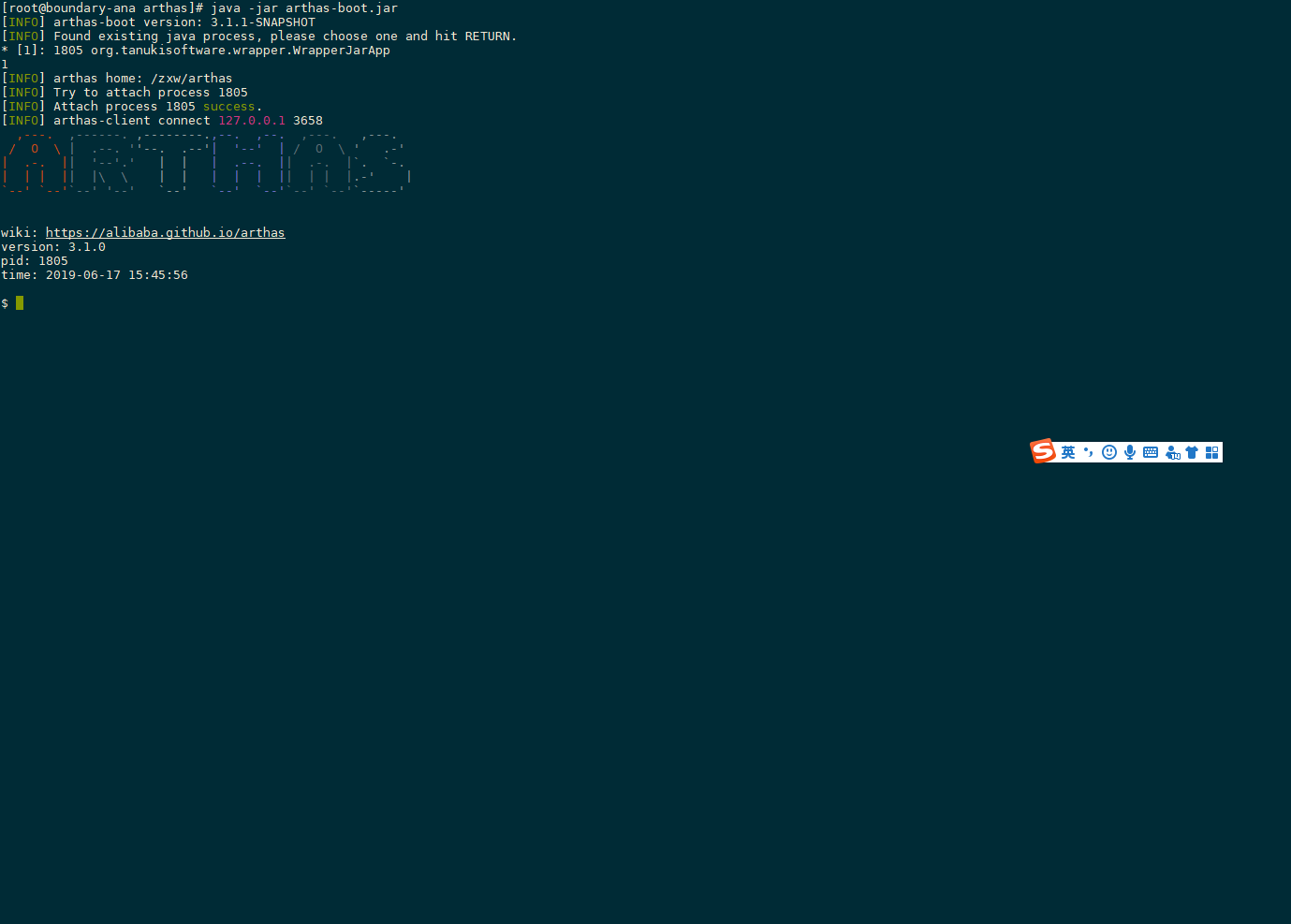The width and height of the screenshot is (1291, 924).
Task: Open Sogou user account icon with badge
Action: (x=1172, y=452)
